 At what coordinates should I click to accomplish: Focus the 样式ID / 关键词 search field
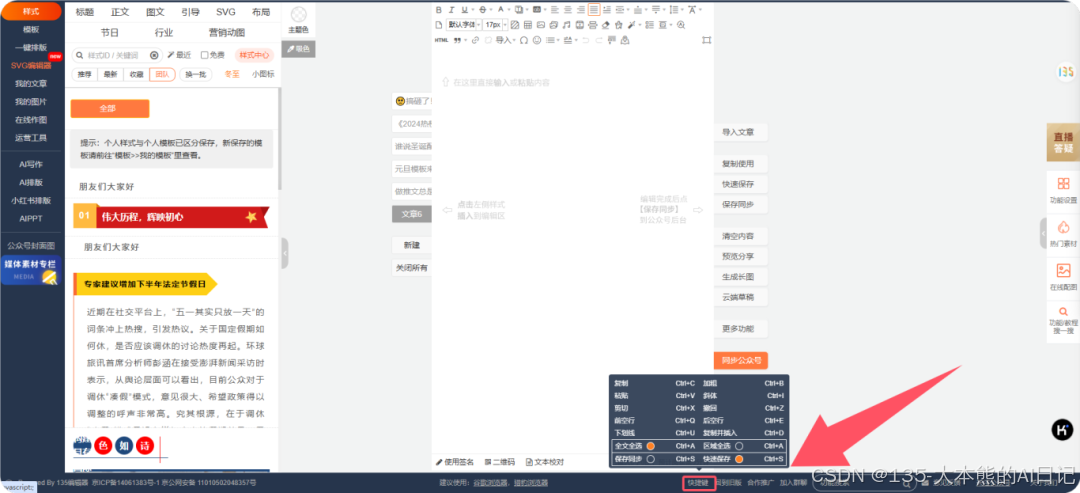point(115,55)
